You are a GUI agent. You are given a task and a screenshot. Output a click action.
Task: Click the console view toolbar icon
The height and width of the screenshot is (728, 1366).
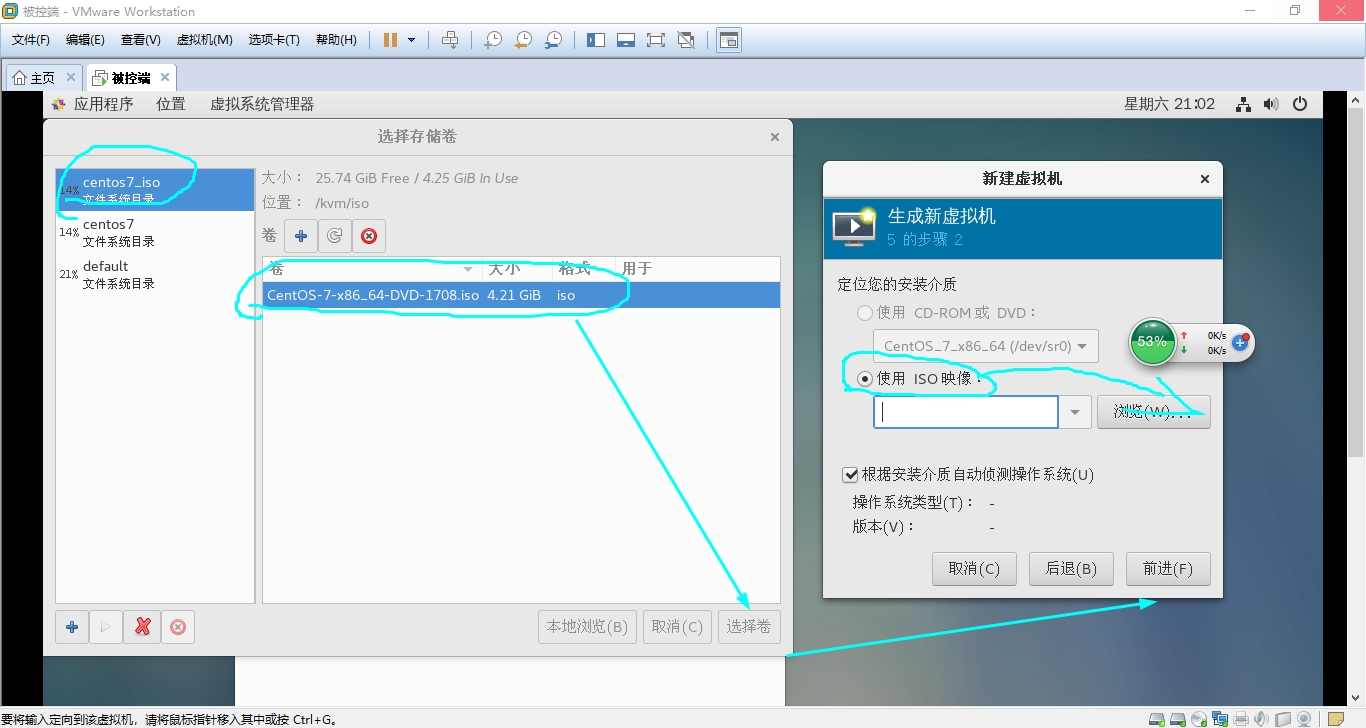point(729,40)
